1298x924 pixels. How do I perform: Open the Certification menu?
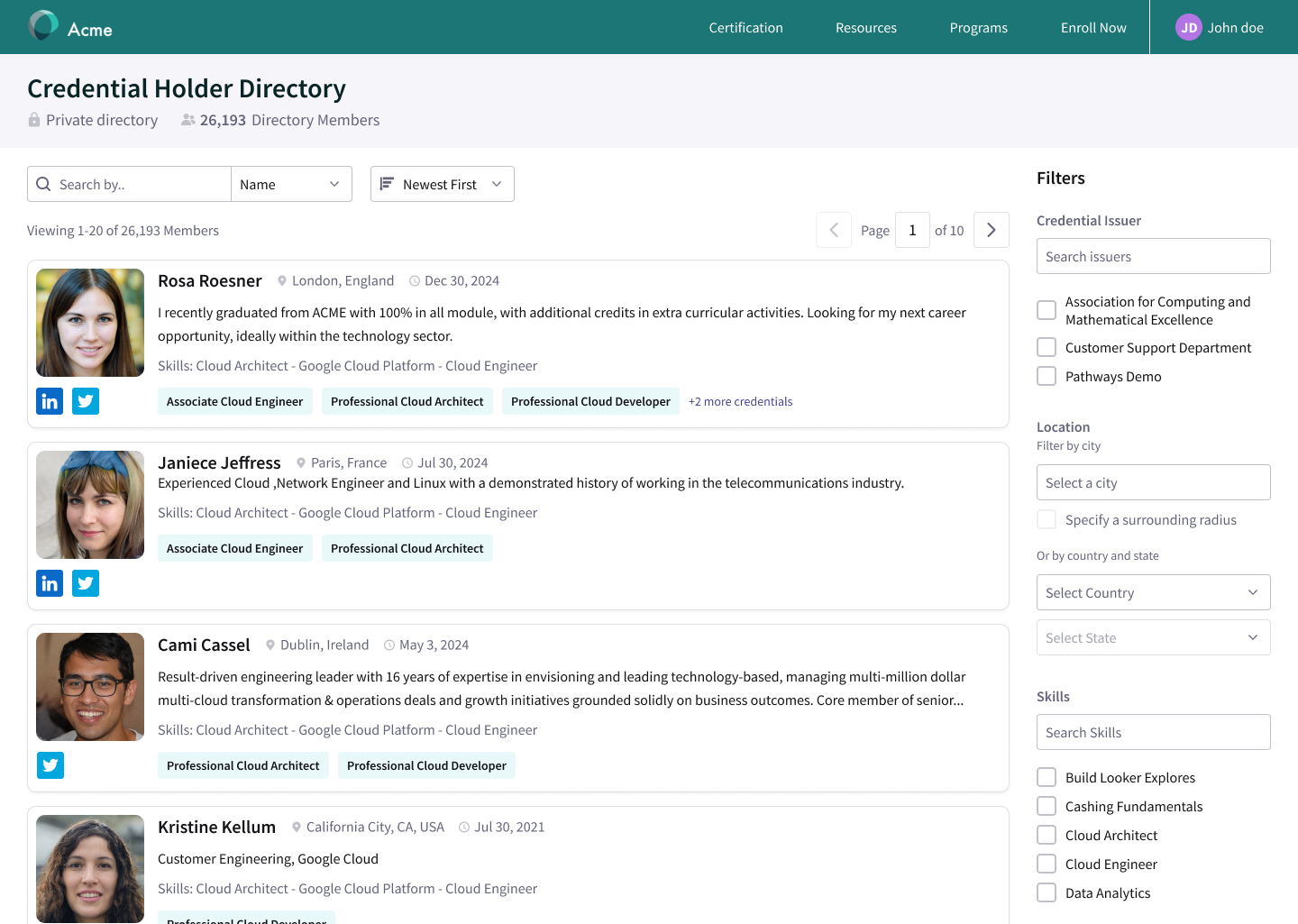(745, 27)
